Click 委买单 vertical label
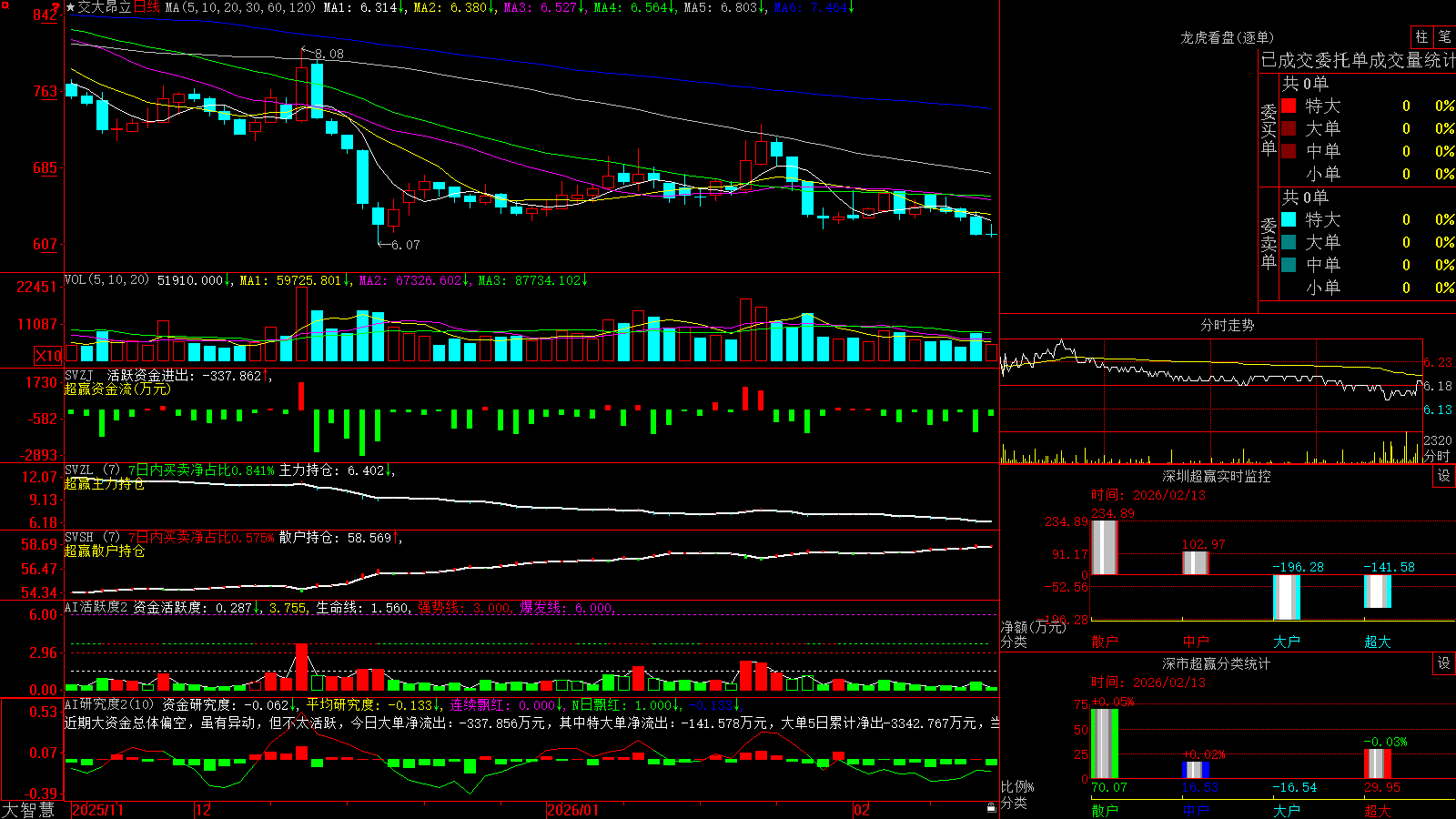Viewport: 1456px width, 819px height. pyautogui.click(x=1269, y=129)
